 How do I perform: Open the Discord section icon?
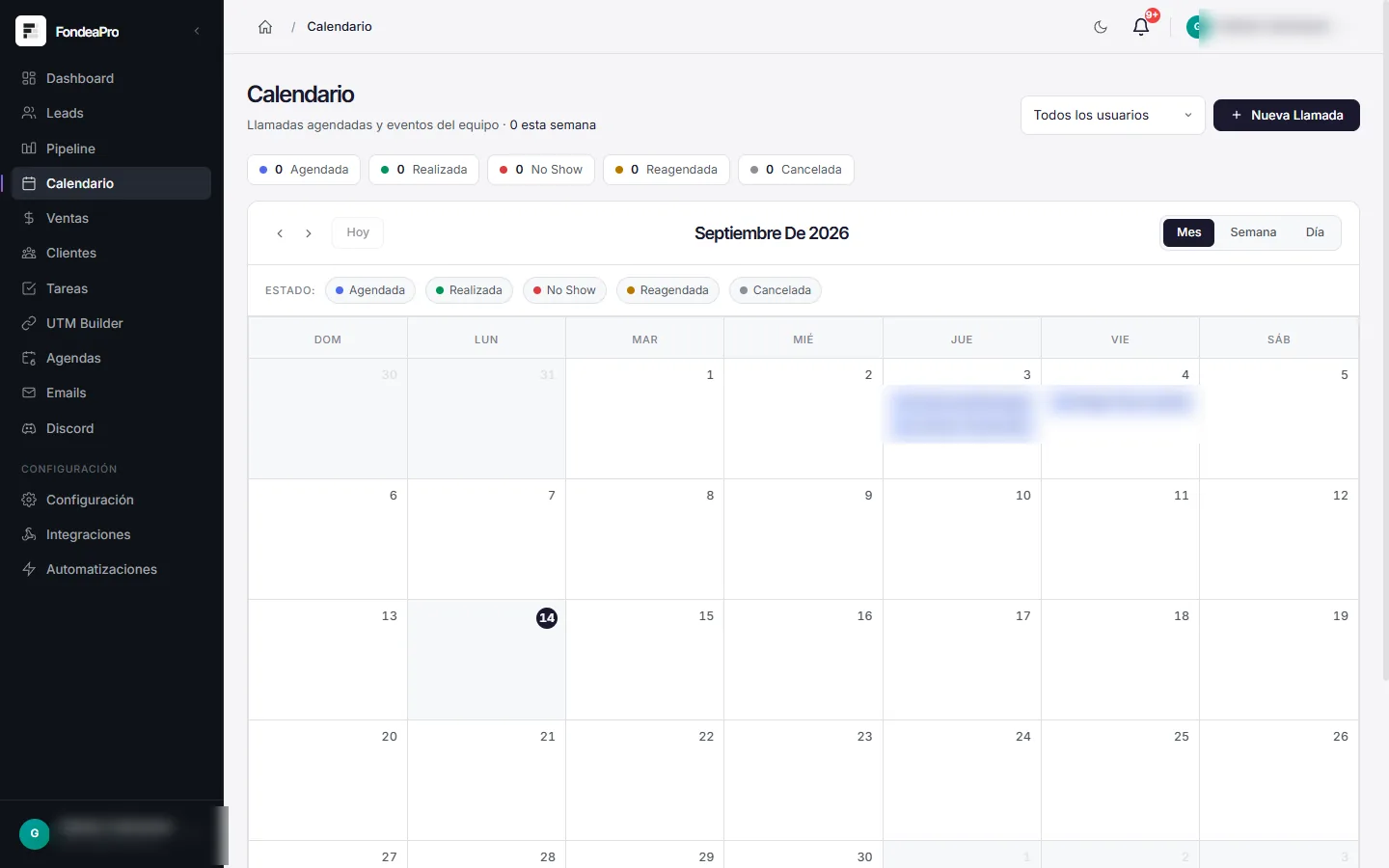pos(29,428)
